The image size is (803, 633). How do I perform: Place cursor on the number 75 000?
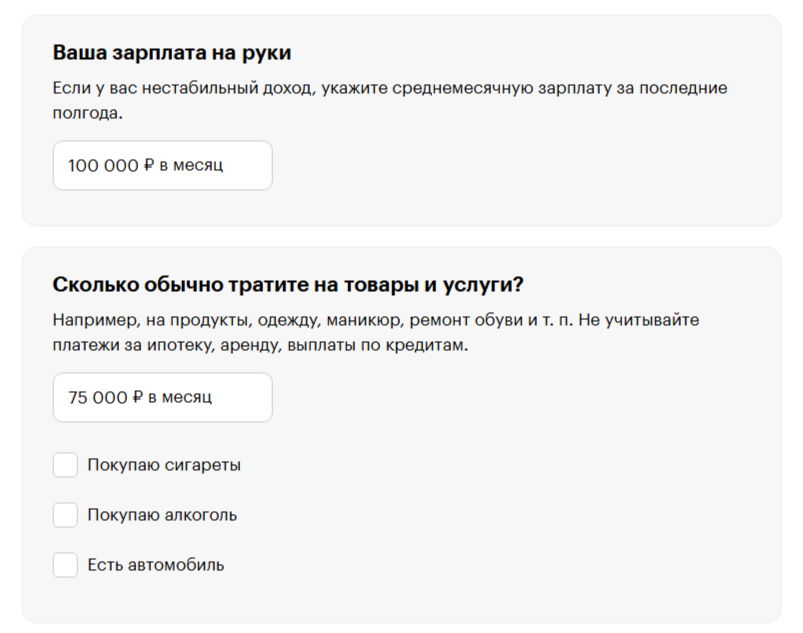point(97,398)
